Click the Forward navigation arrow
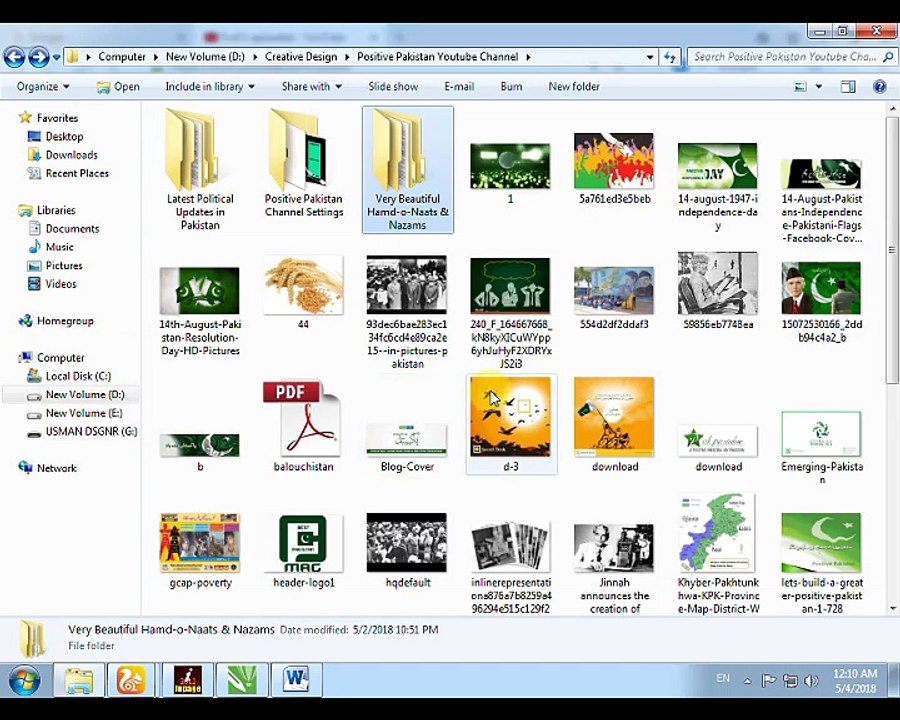 click(38, 57)
